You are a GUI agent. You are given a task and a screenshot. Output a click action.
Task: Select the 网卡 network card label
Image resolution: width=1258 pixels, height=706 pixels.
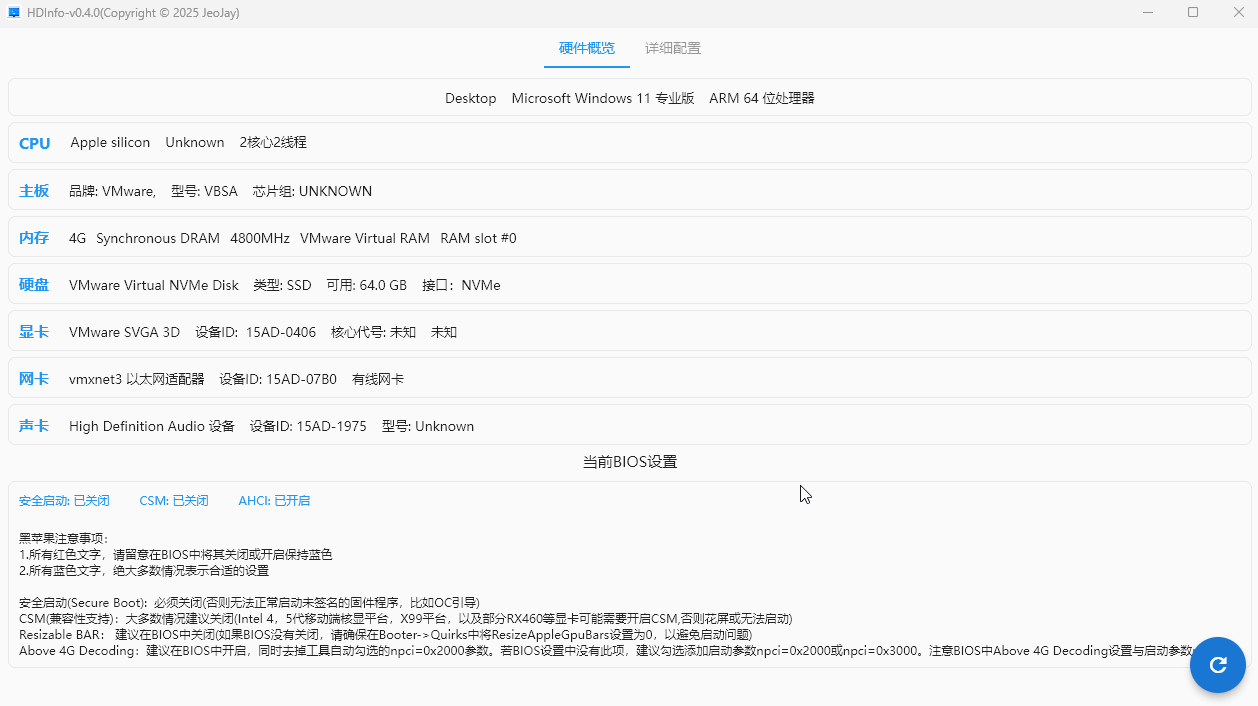point(34,379)
